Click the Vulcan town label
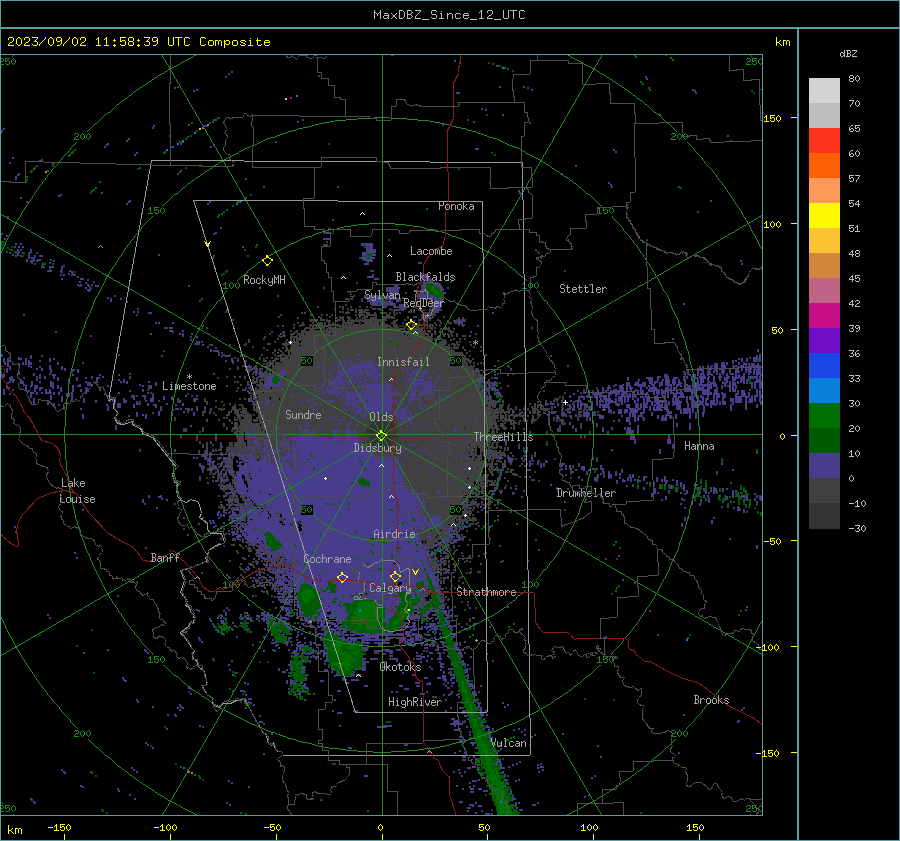The width and height of the screenshot is (900, 841). (x=508, y=743)
